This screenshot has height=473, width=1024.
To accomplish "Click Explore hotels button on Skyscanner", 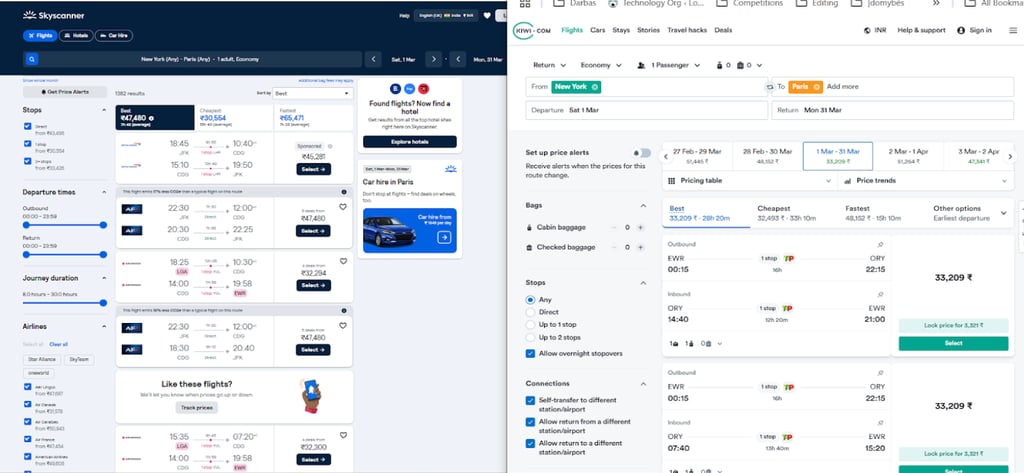I will (409, 142).
